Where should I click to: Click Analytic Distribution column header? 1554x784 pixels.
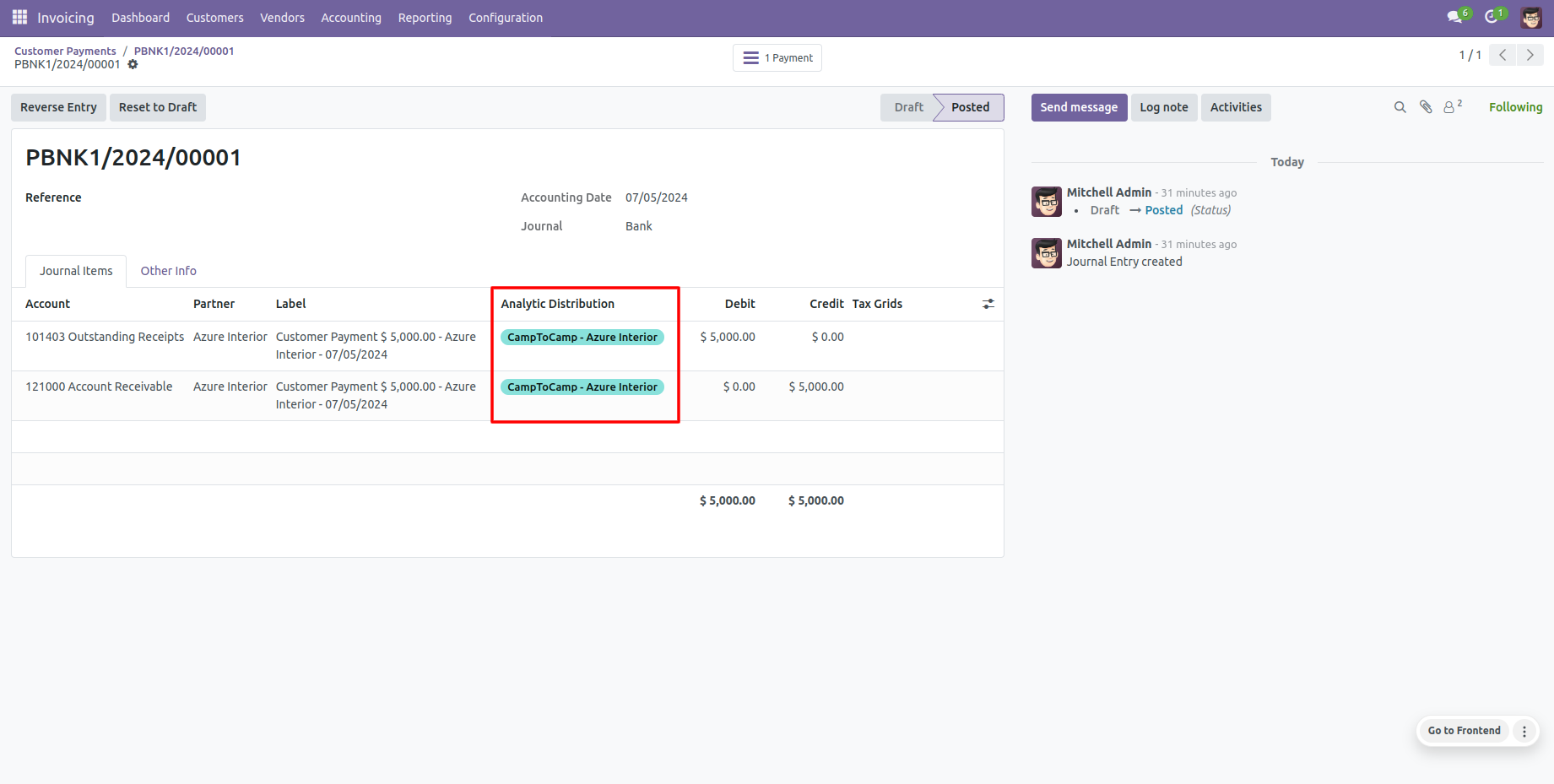[x=557, y=304]
